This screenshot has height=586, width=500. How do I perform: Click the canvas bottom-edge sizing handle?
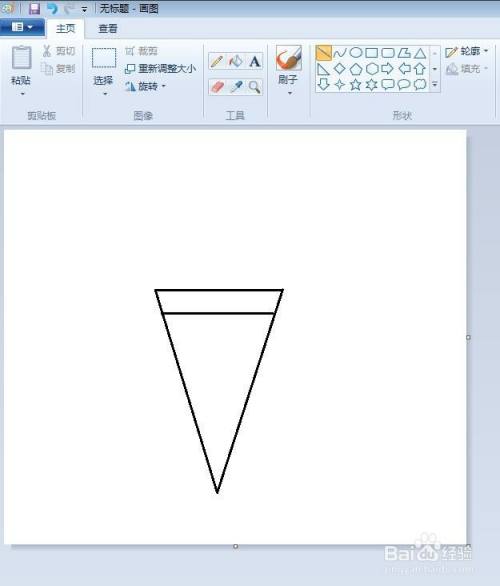235,546
